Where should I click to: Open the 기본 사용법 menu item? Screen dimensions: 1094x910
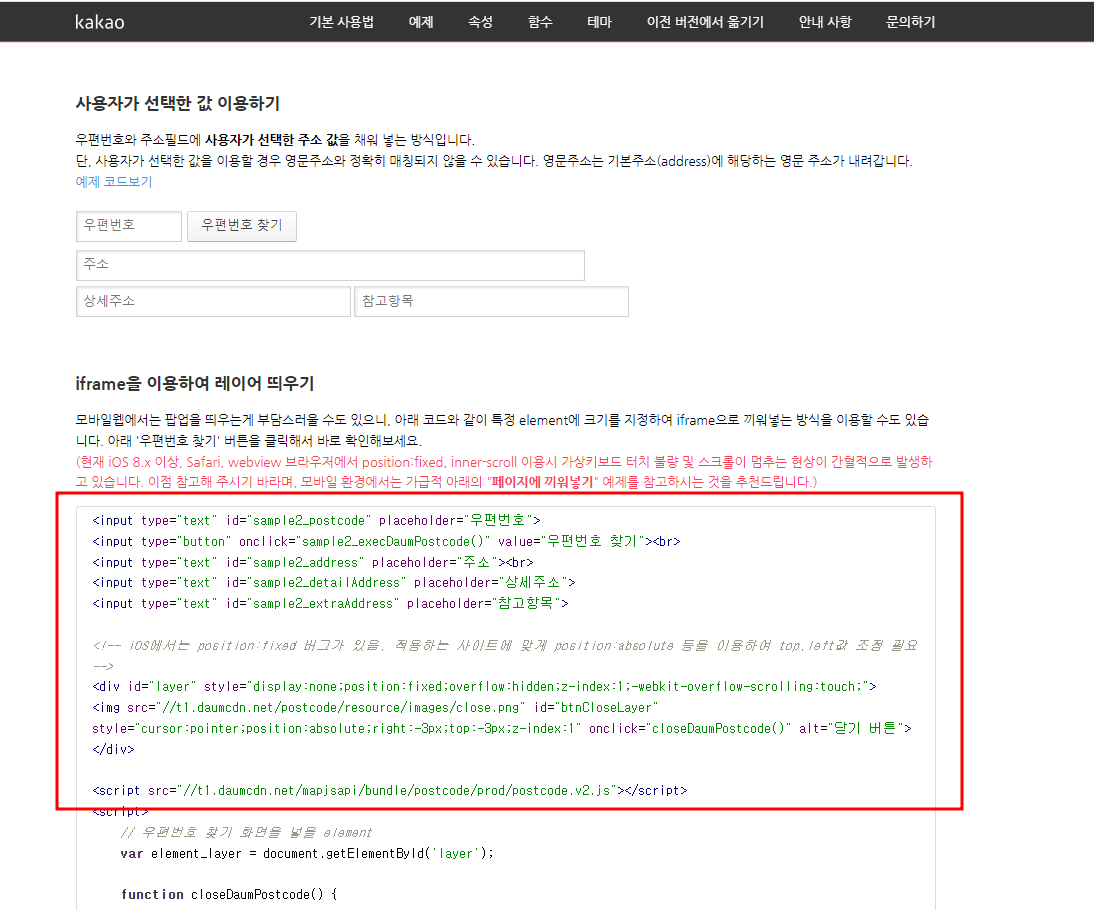pos(341,22)
